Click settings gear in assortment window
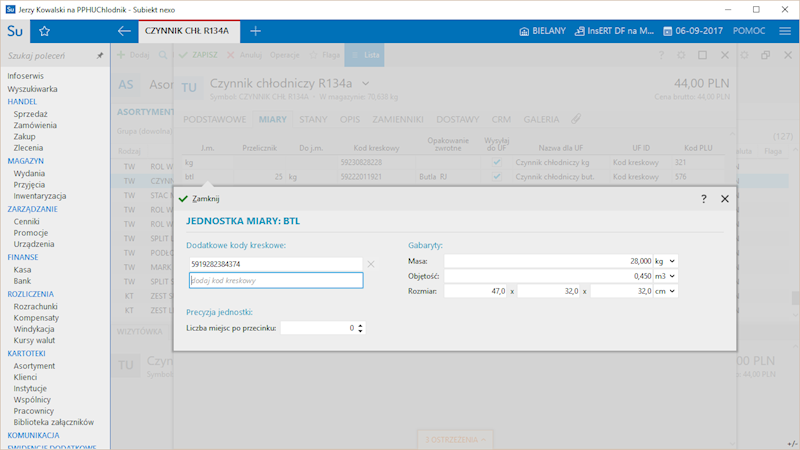Image resolution: width=800 pixels, height=450 pixels. point(681,55)
